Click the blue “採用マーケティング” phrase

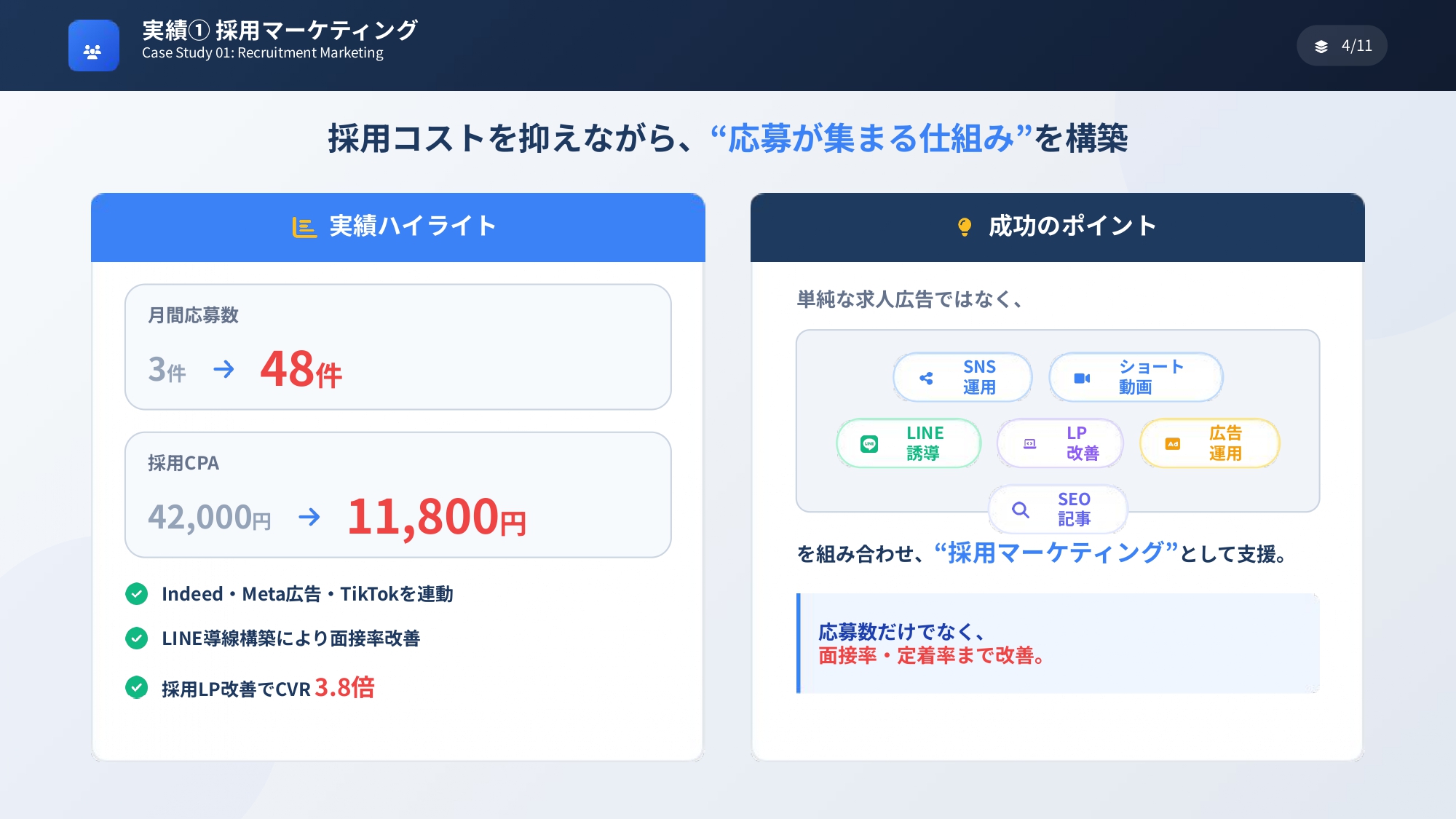tap(1056, 553)
